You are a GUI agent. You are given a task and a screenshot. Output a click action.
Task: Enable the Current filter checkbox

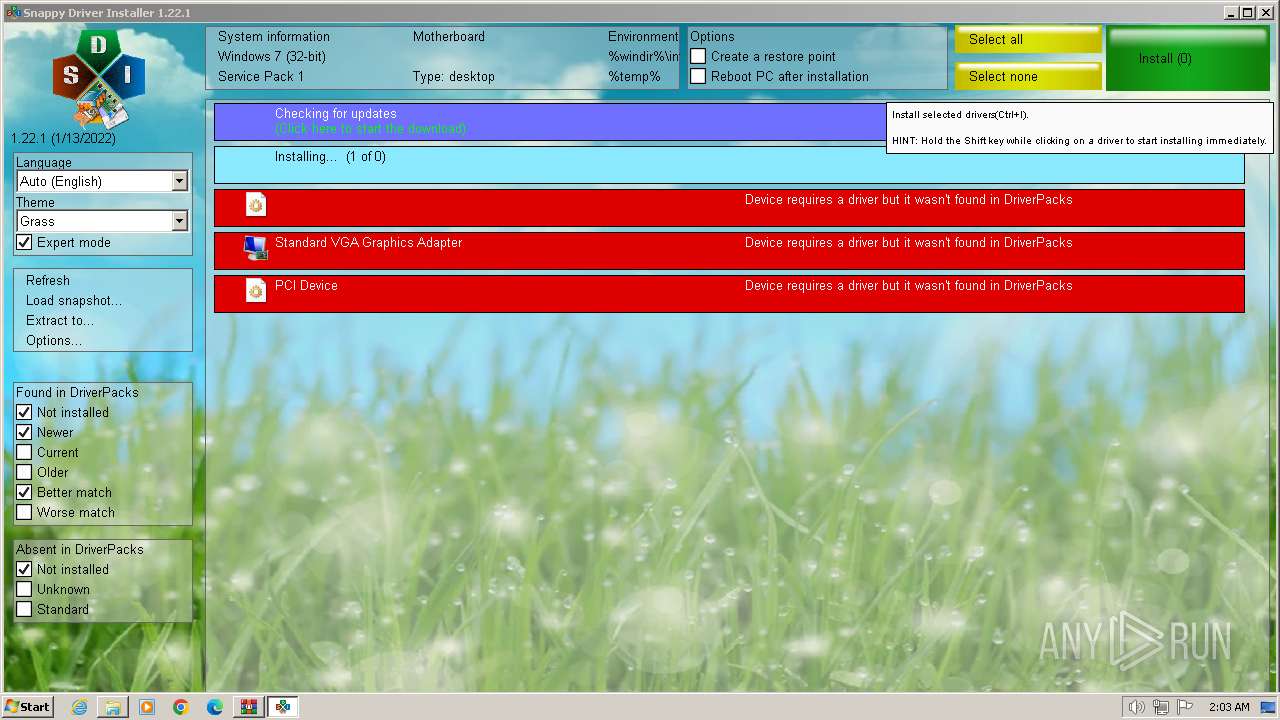[x=24, y=453]
